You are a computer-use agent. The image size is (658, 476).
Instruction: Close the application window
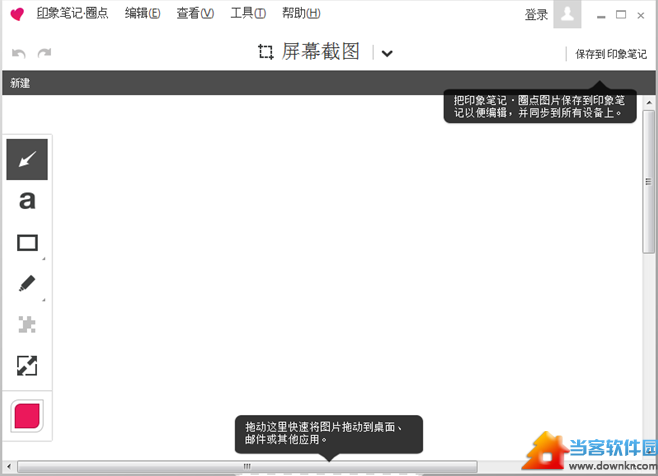641,16
